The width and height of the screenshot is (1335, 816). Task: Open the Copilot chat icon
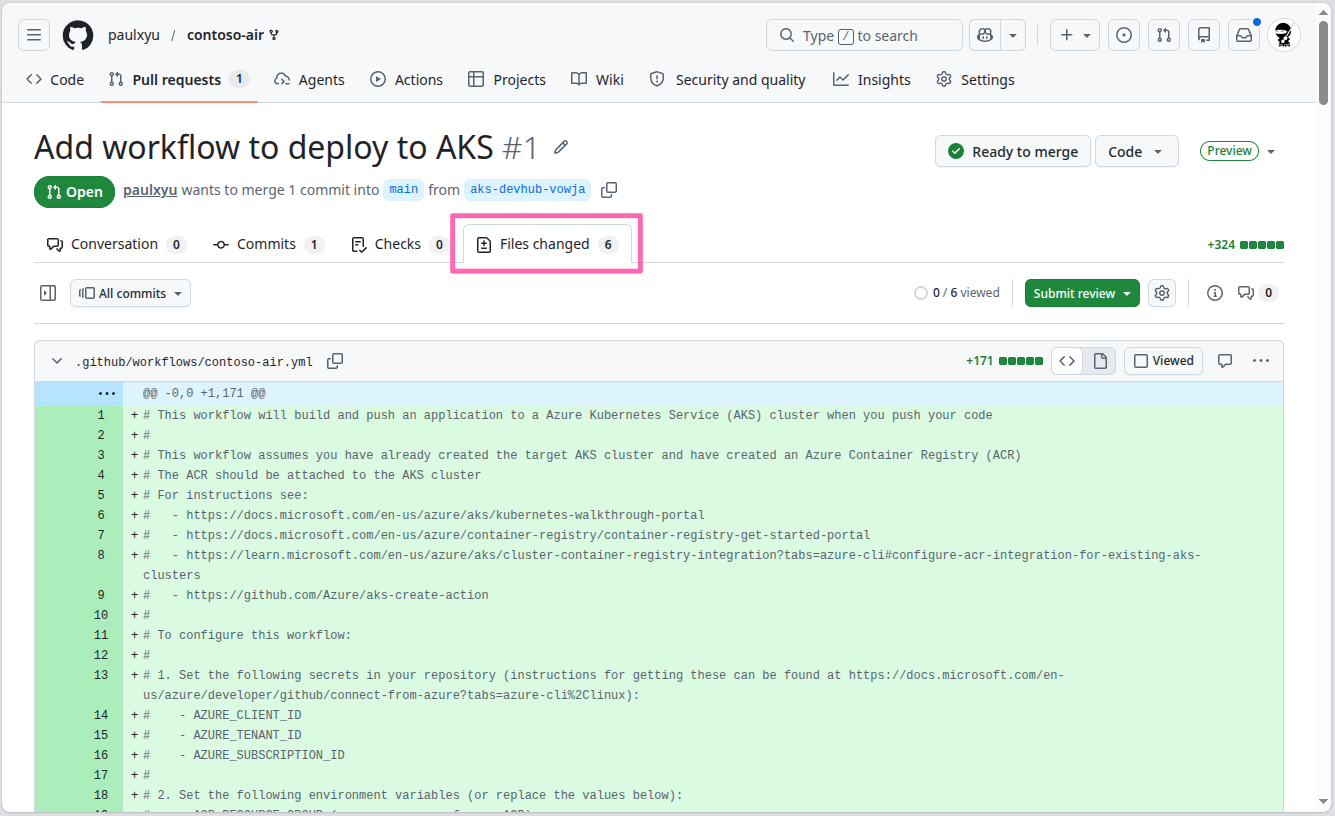pos(985,35)
